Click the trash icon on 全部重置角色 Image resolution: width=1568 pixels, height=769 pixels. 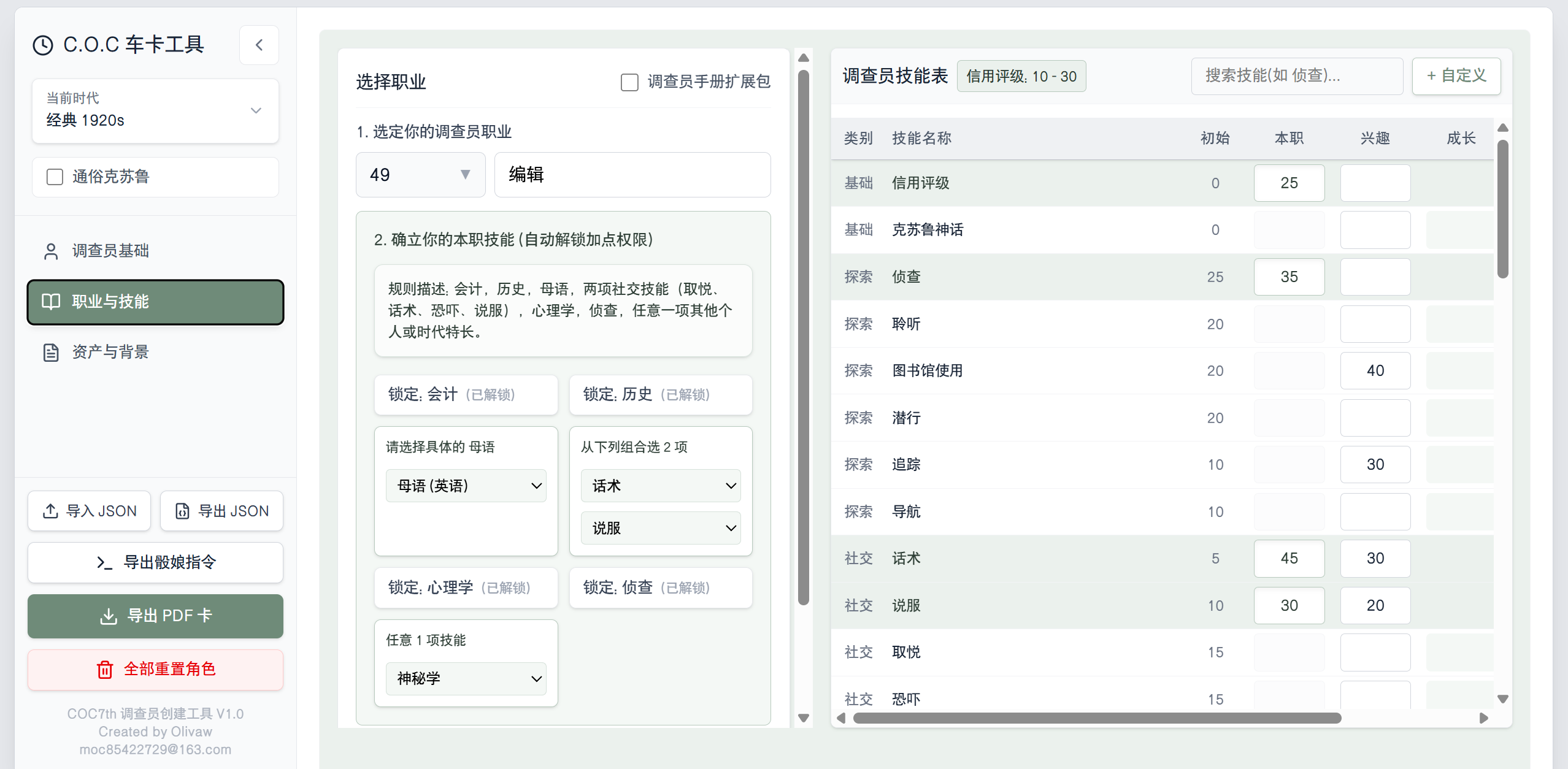tap(105, 669)
